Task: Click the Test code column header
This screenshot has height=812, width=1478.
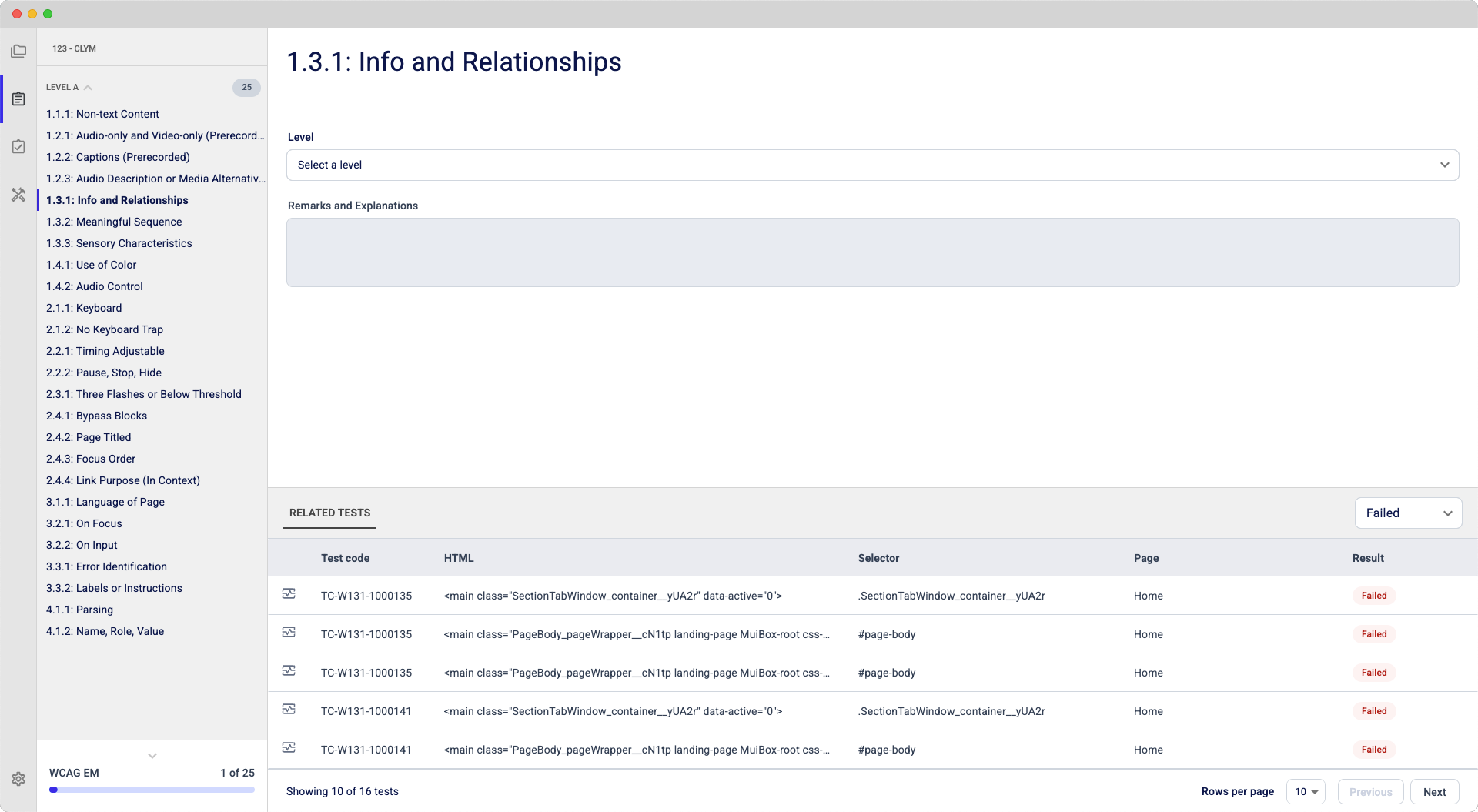Action: (345, 558)
